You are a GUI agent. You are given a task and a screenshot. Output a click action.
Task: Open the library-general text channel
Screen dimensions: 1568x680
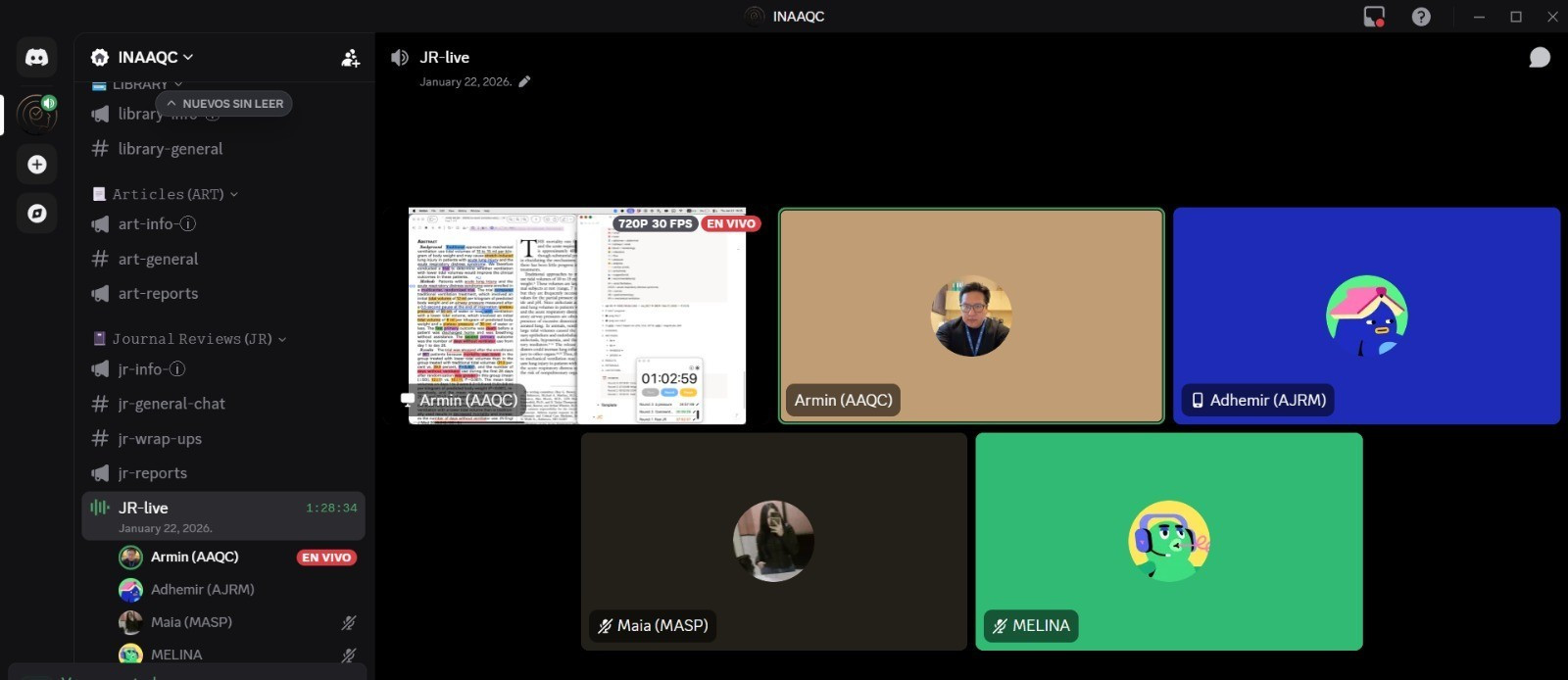coord(170,149)
